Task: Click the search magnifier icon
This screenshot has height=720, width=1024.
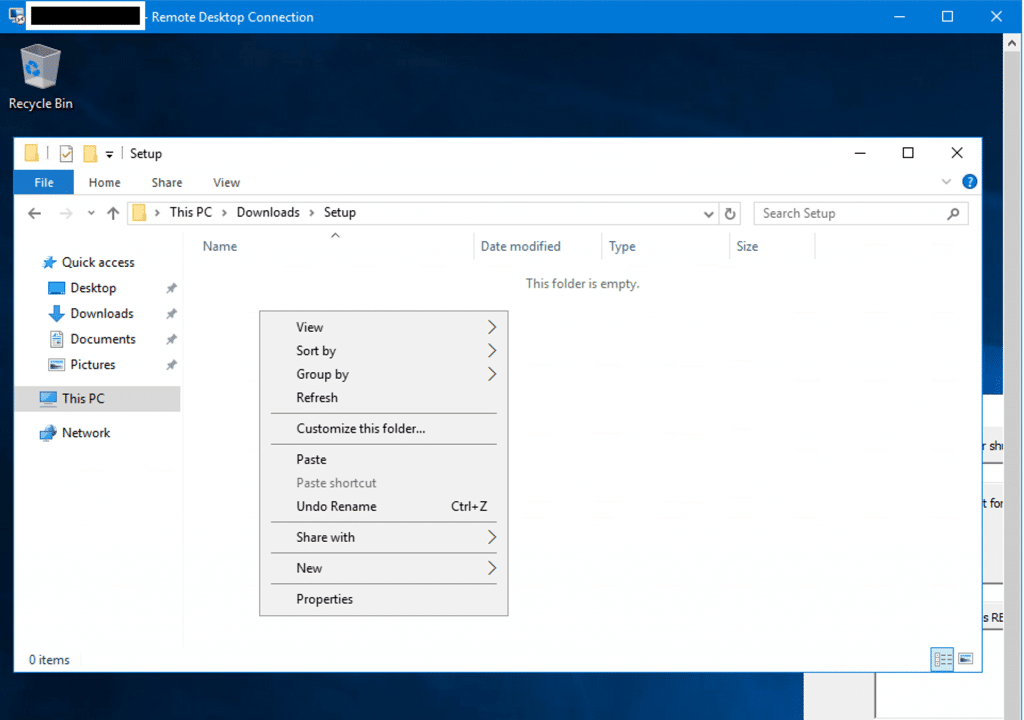Action: tap(953, 213)
